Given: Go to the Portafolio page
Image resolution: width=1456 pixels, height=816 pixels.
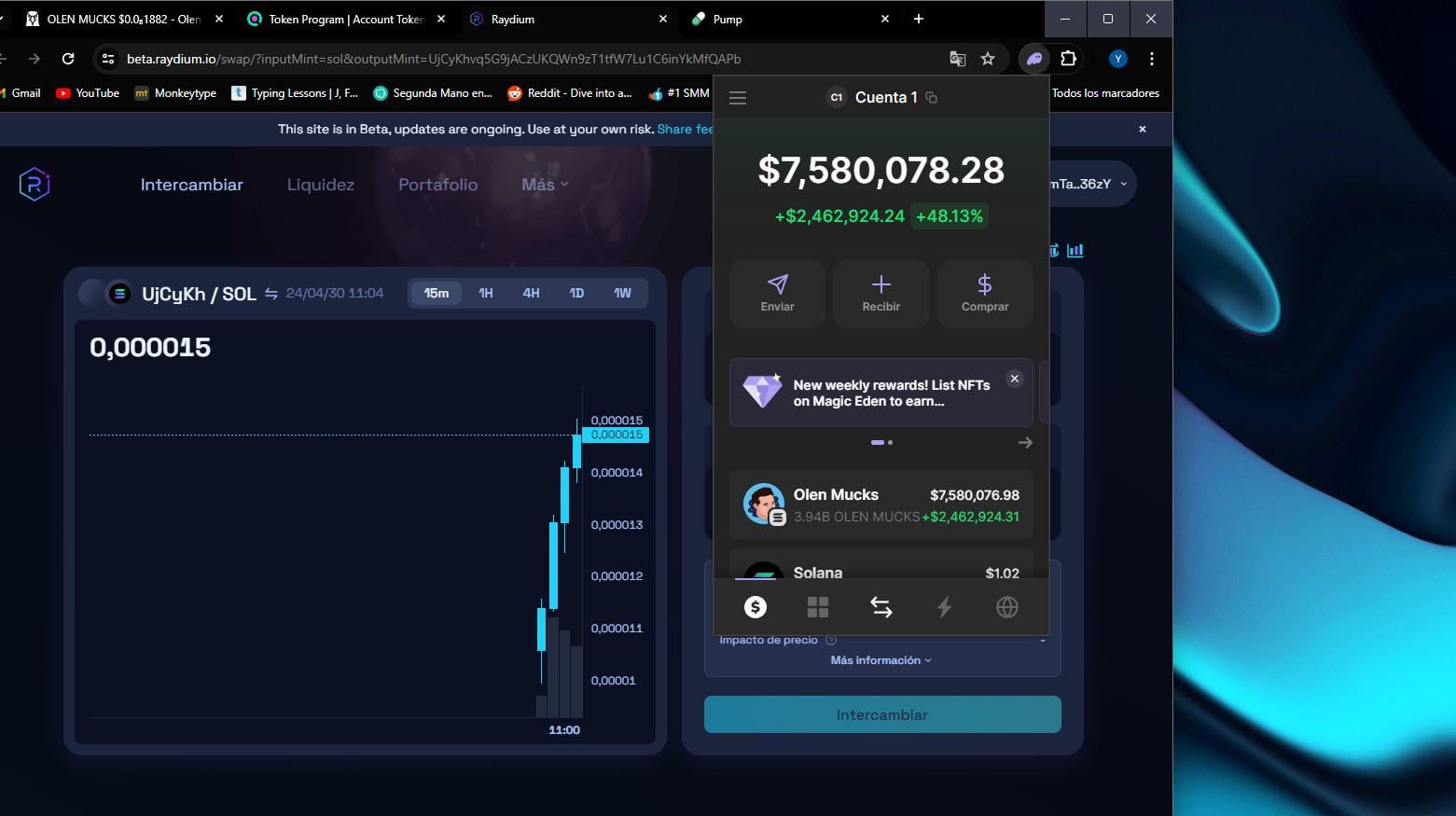Looking at the screenshot, I should pos(438,185).
